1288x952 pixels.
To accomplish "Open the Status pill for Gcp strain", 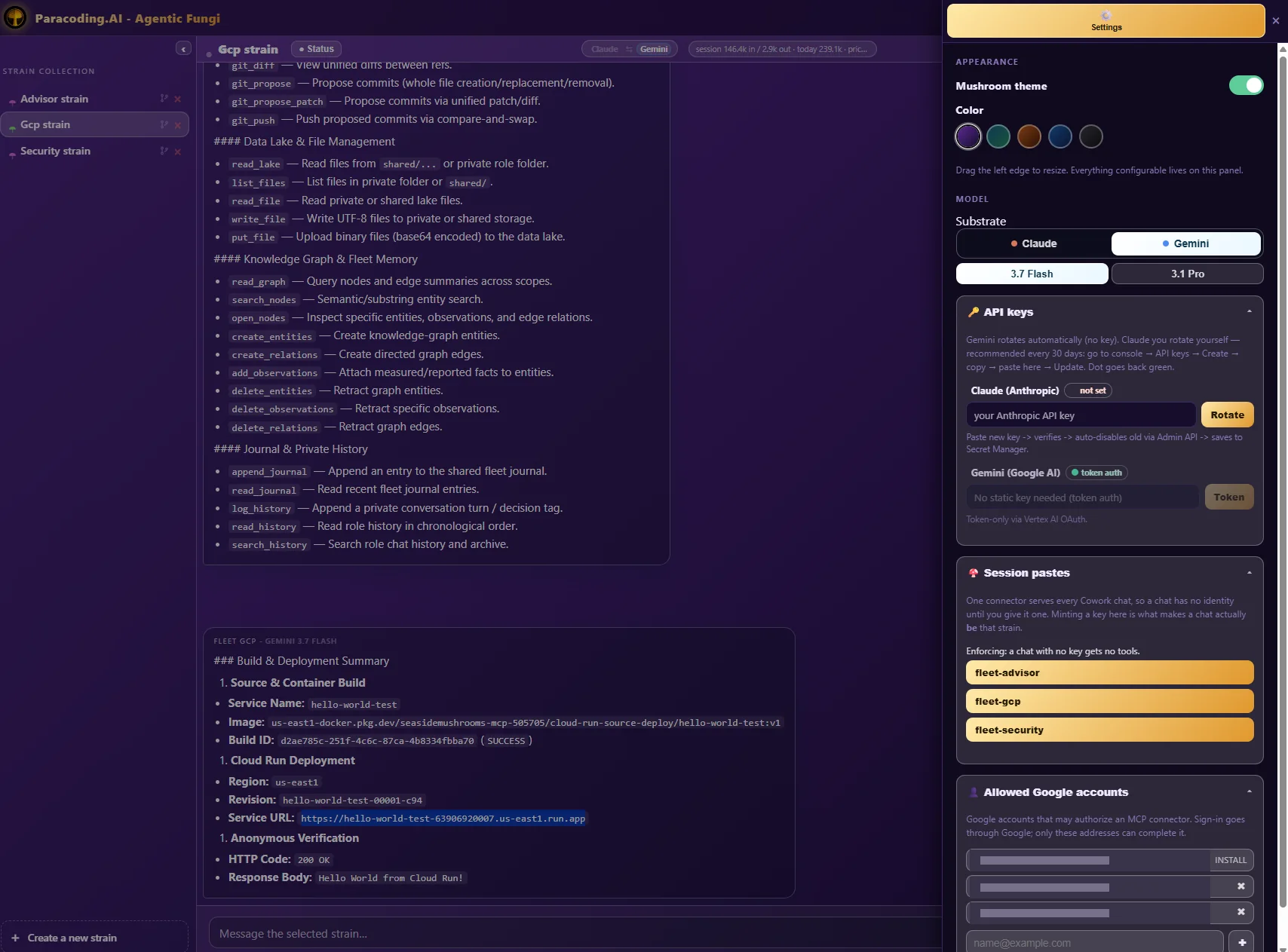I will [x=316, y=49].
